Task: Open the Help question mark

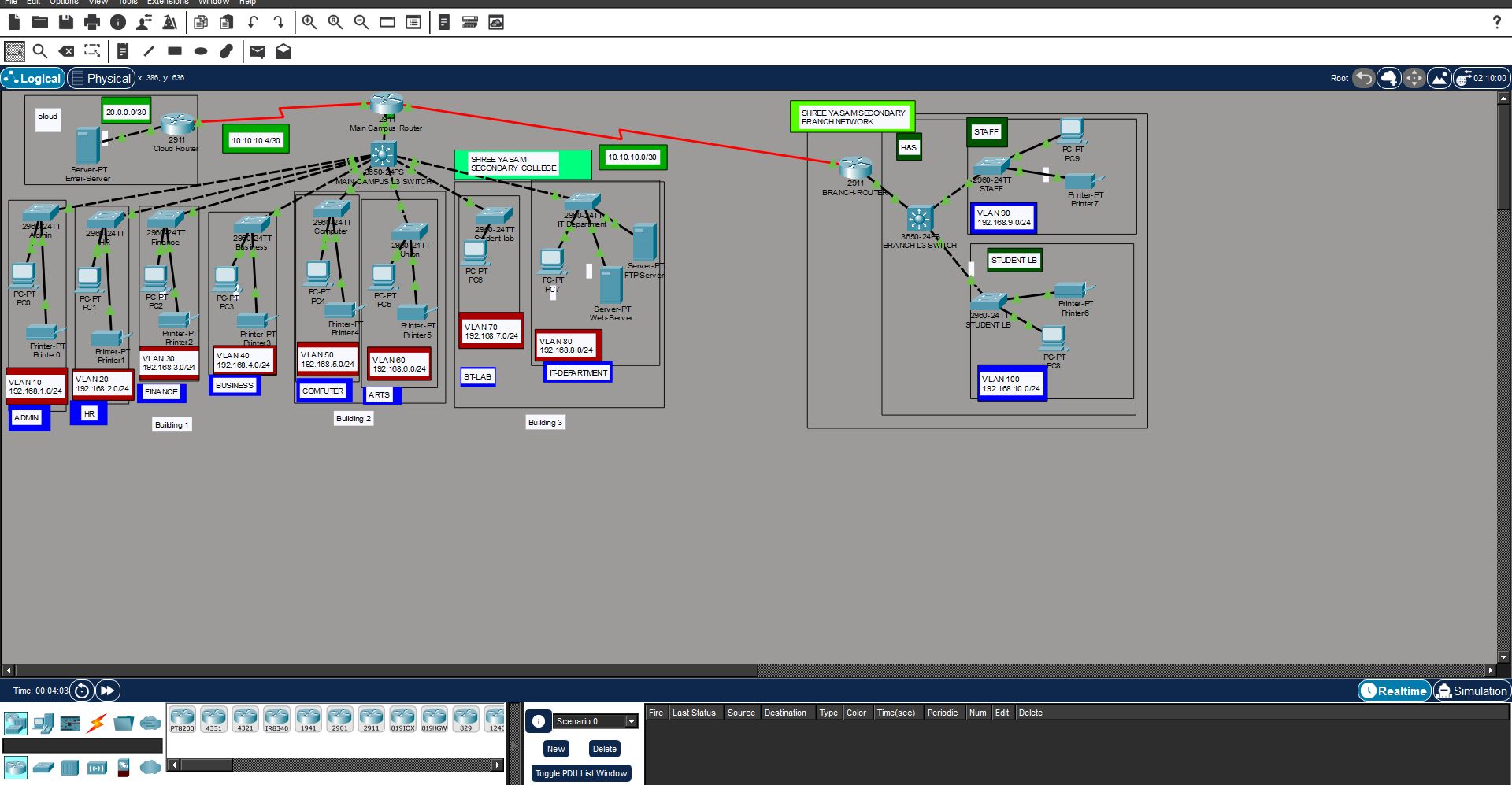Action: [1497, 22]
